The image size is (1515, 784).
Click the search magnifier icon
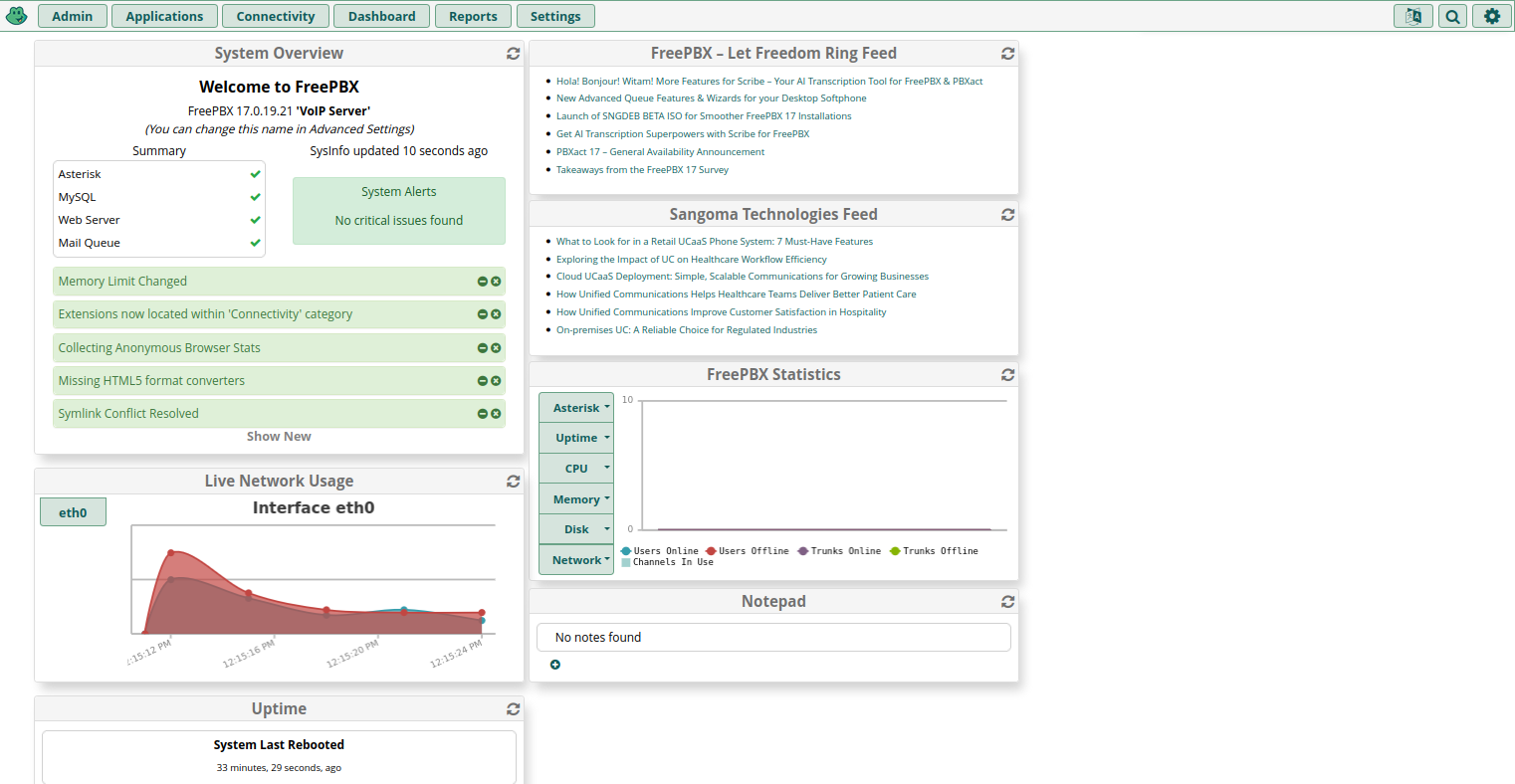click(1452, 16)
